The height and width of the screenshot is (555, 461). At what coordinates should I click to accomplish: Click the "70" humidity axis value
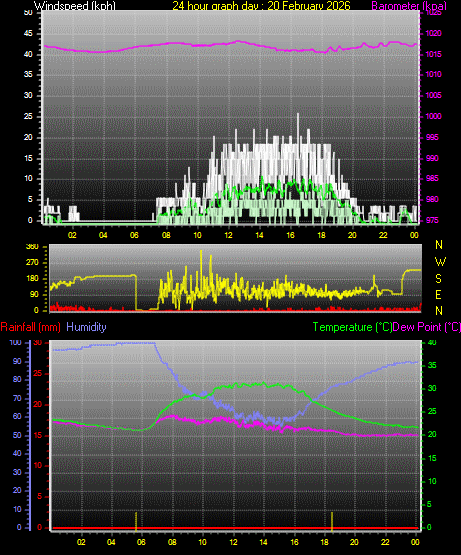(x=17, y=398)
